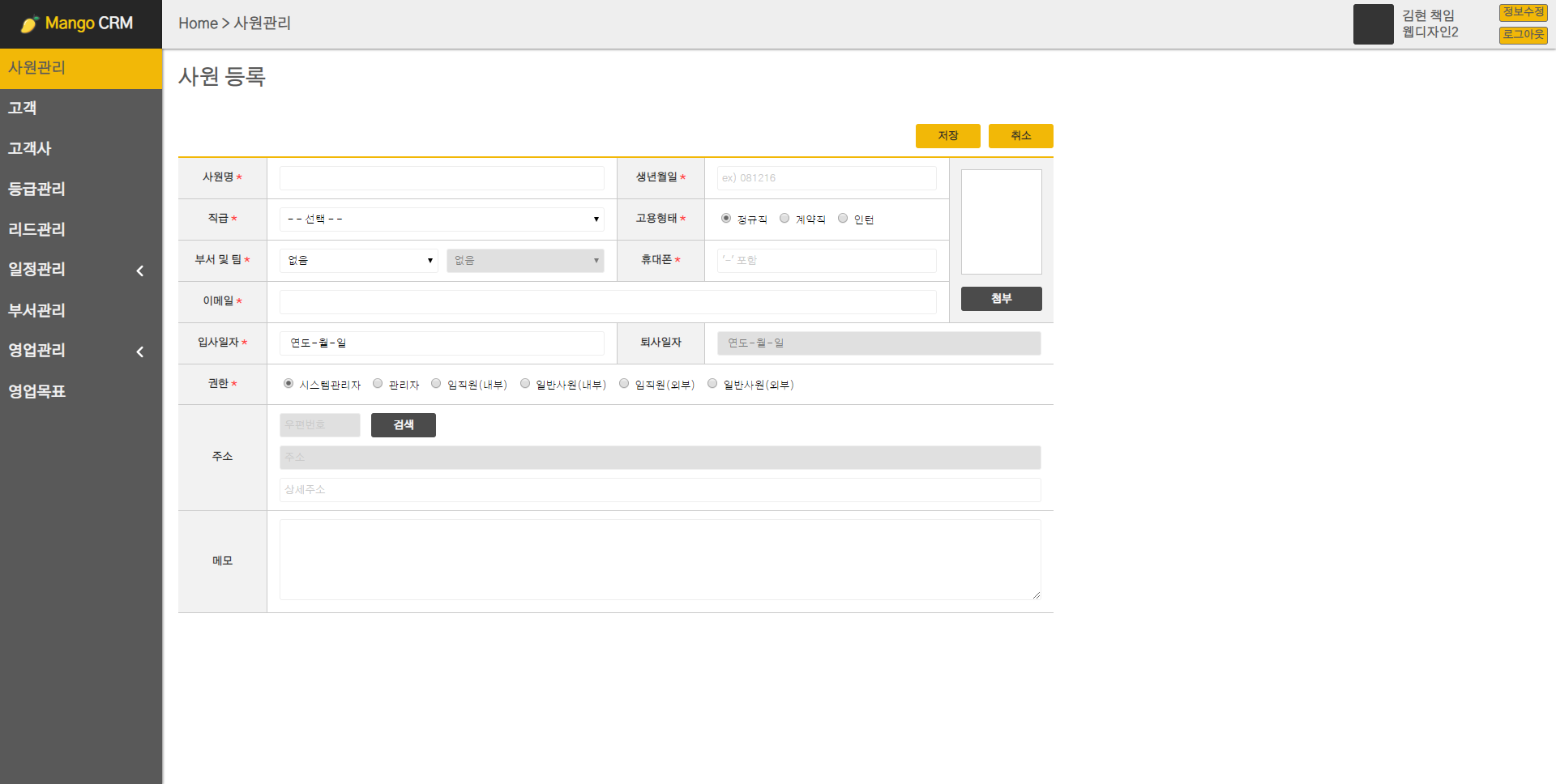Open 등급관리 from the sidebar
The image size is (1556, 784).
pos(36,189)
